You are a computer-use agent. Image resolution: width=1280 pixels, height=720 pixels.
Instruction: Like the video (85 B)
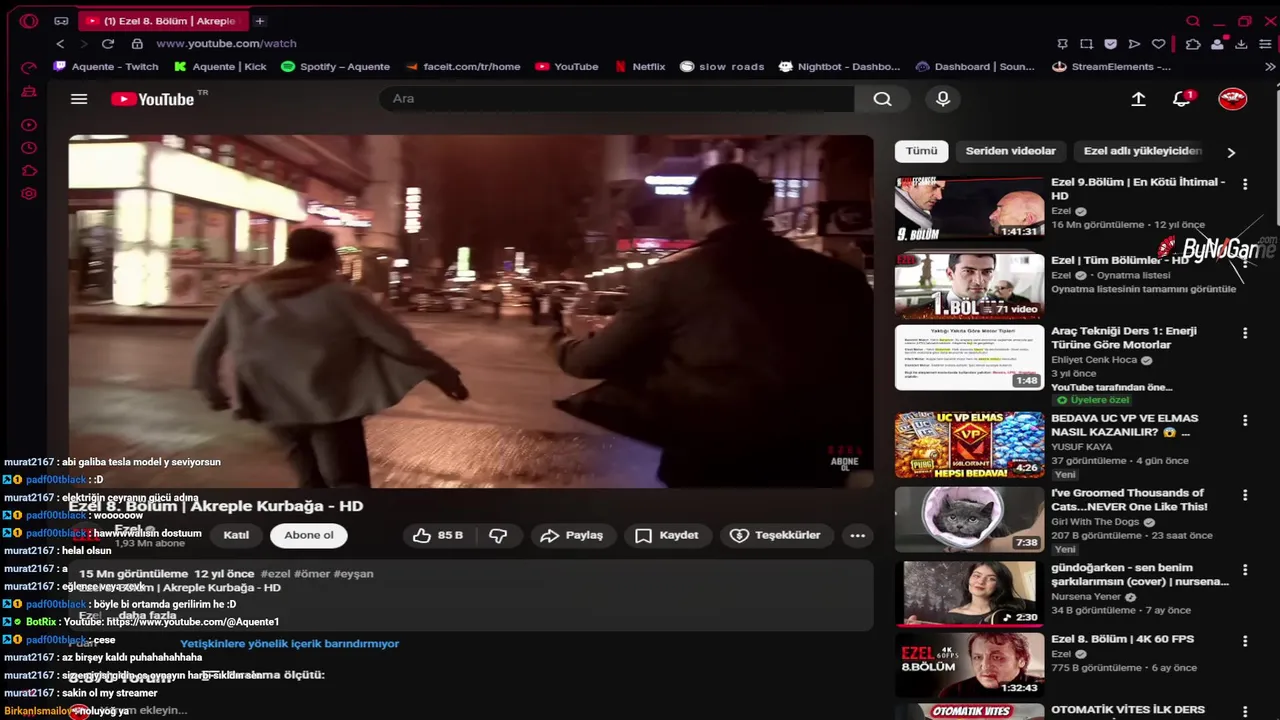438,536
